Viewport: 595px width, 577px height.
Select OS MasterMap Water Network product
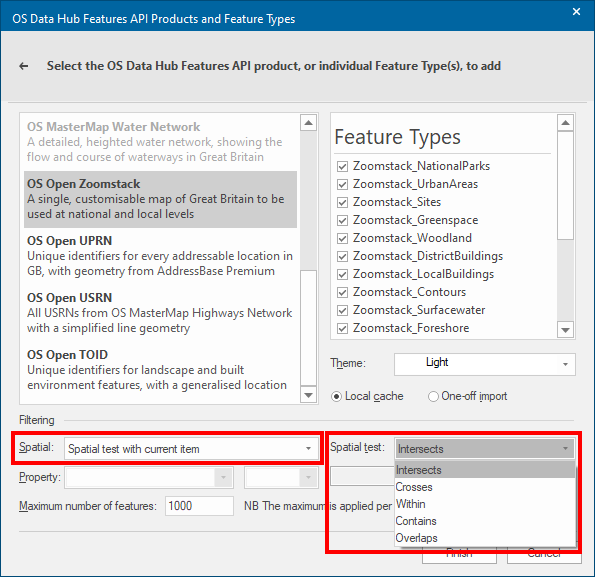(160, 142)
